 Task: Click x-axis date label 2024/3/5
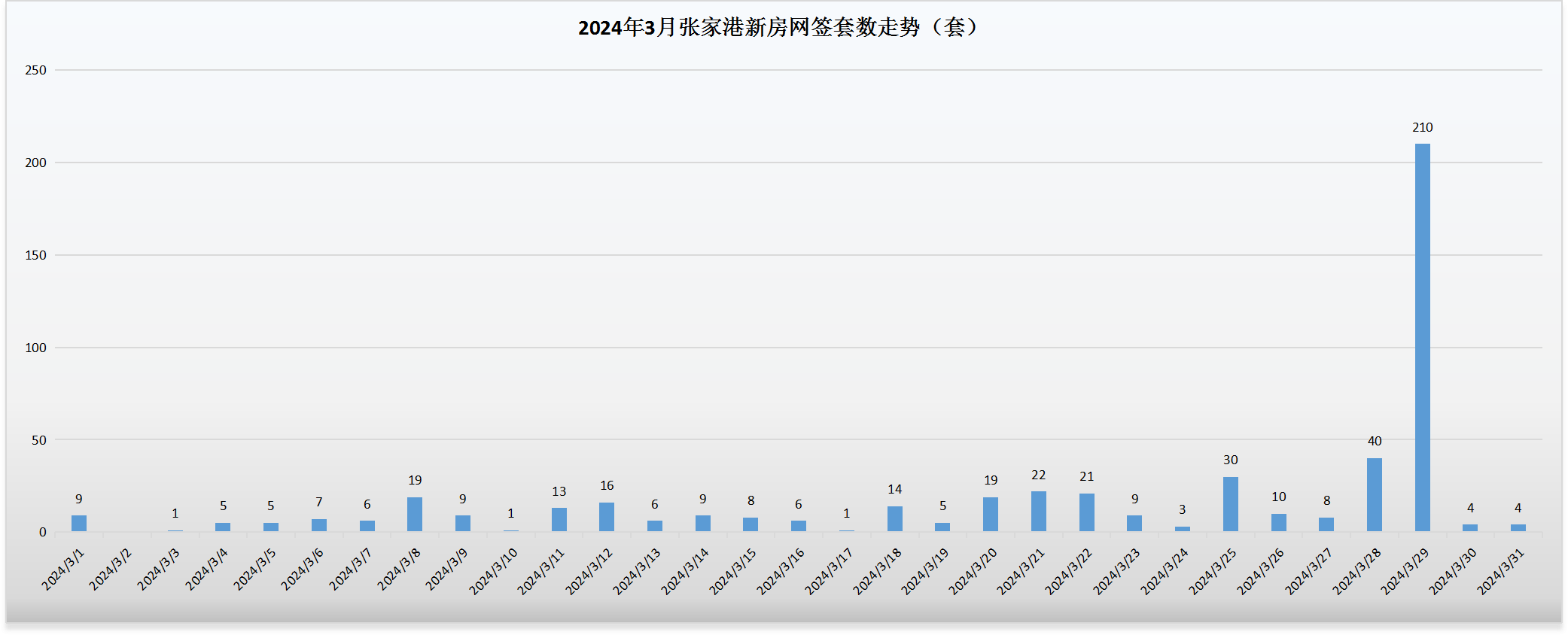coord(255,569)
